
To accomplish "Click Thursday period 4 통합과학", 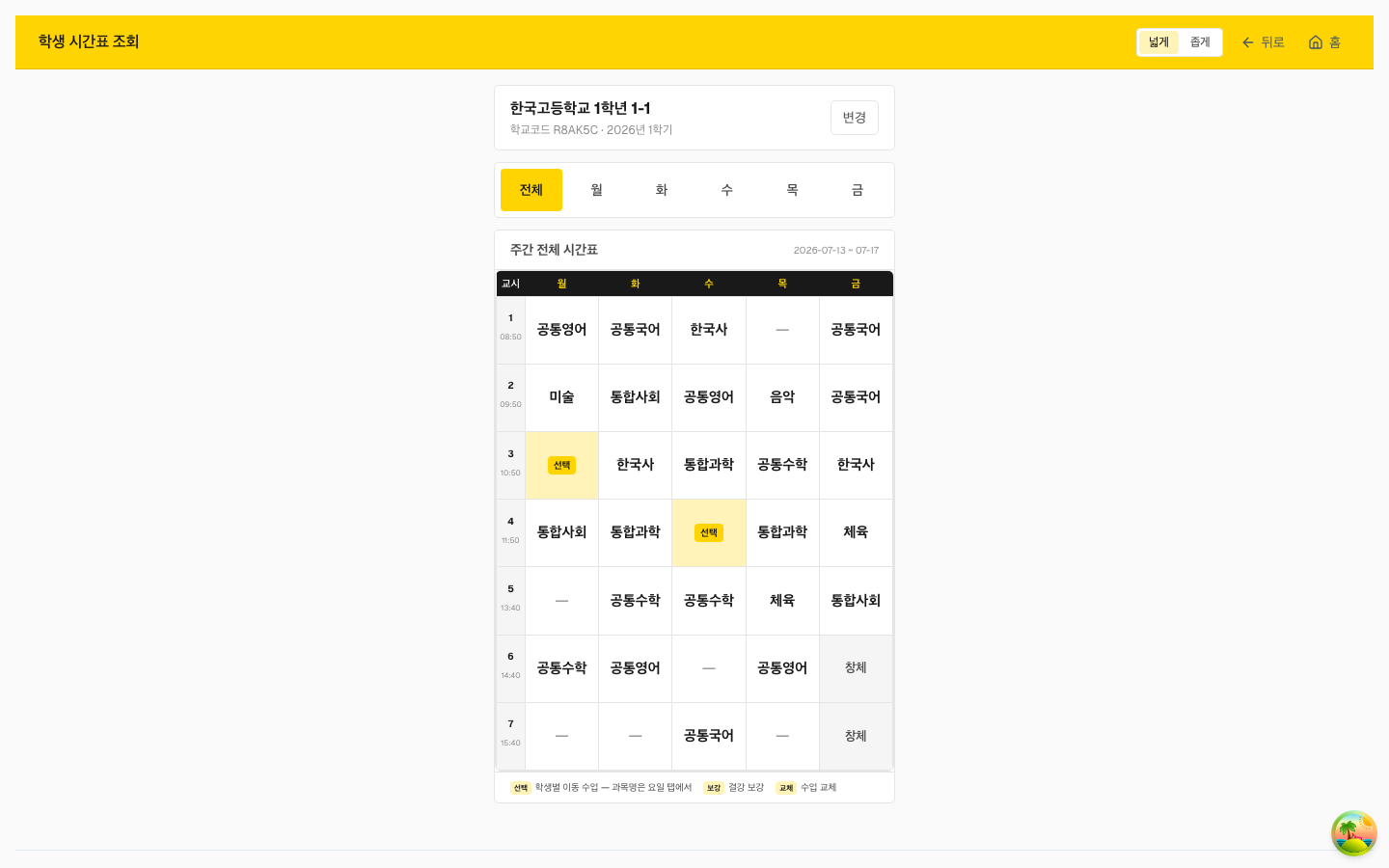I will [782, 532].
